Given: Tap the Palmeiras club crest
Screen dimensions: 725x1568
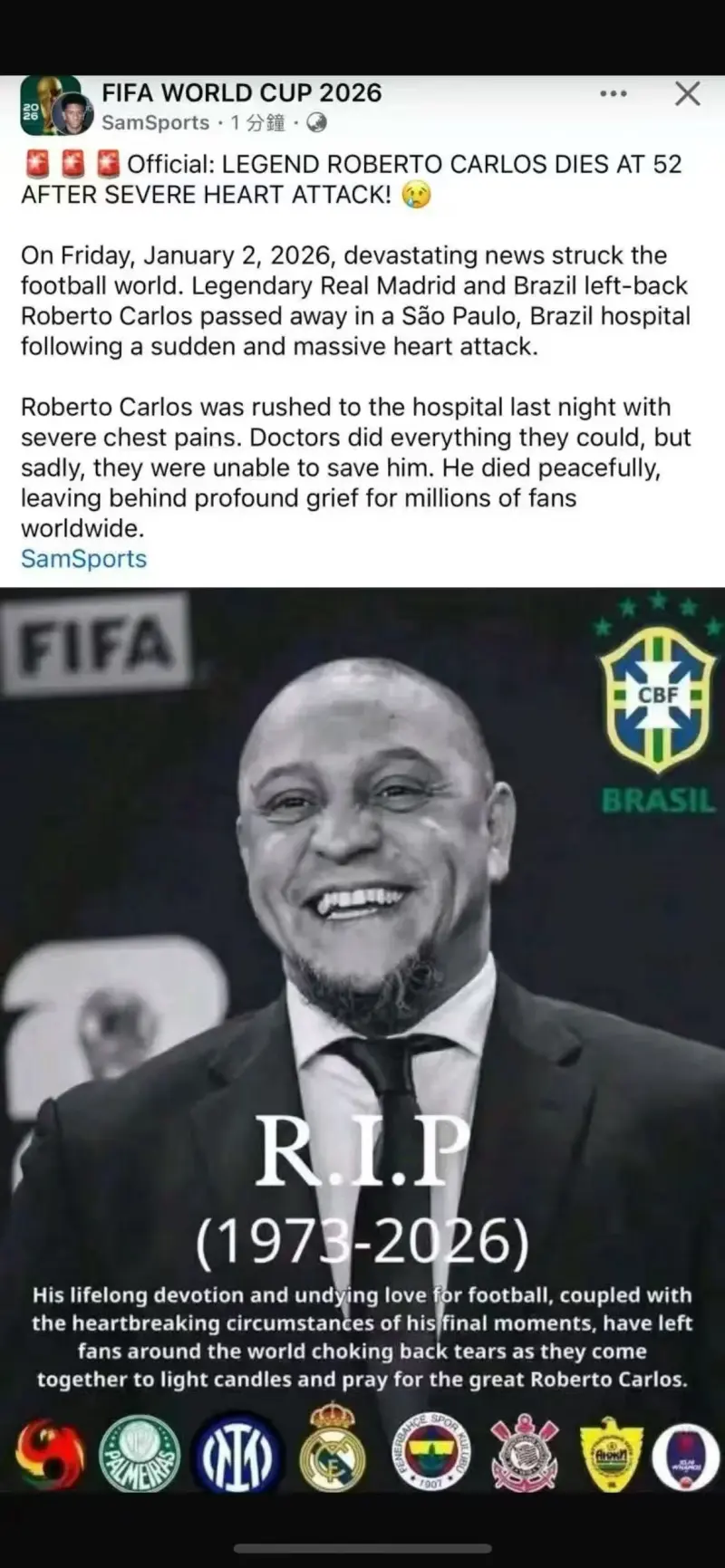Looking at the screenshot, I should 139,1454.
